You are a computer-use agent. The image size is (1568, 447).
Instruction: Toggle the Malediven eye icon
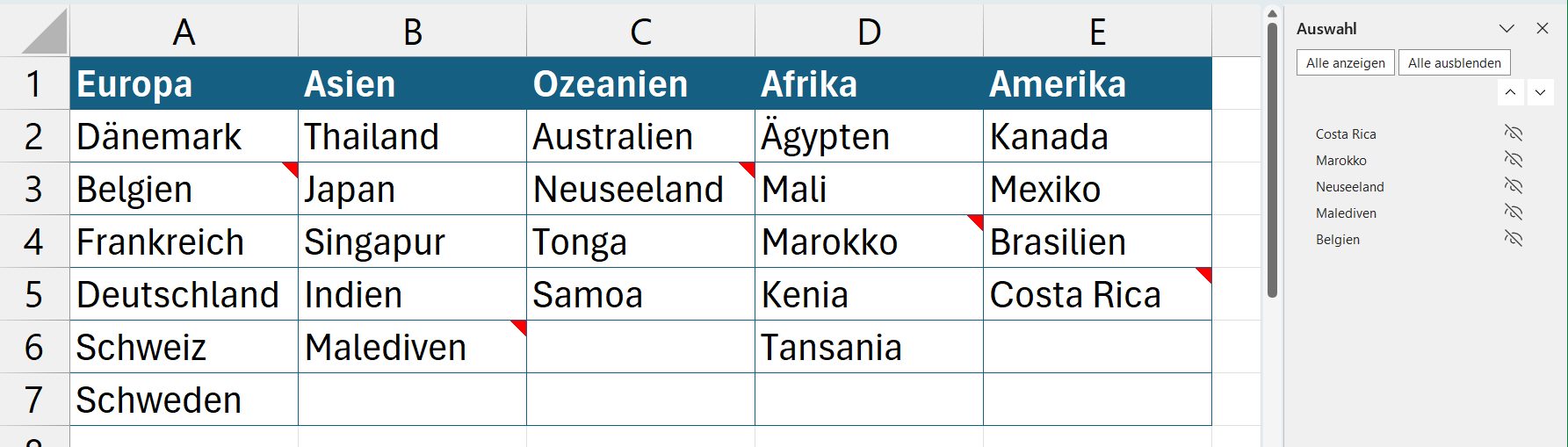coord(1513,213)
